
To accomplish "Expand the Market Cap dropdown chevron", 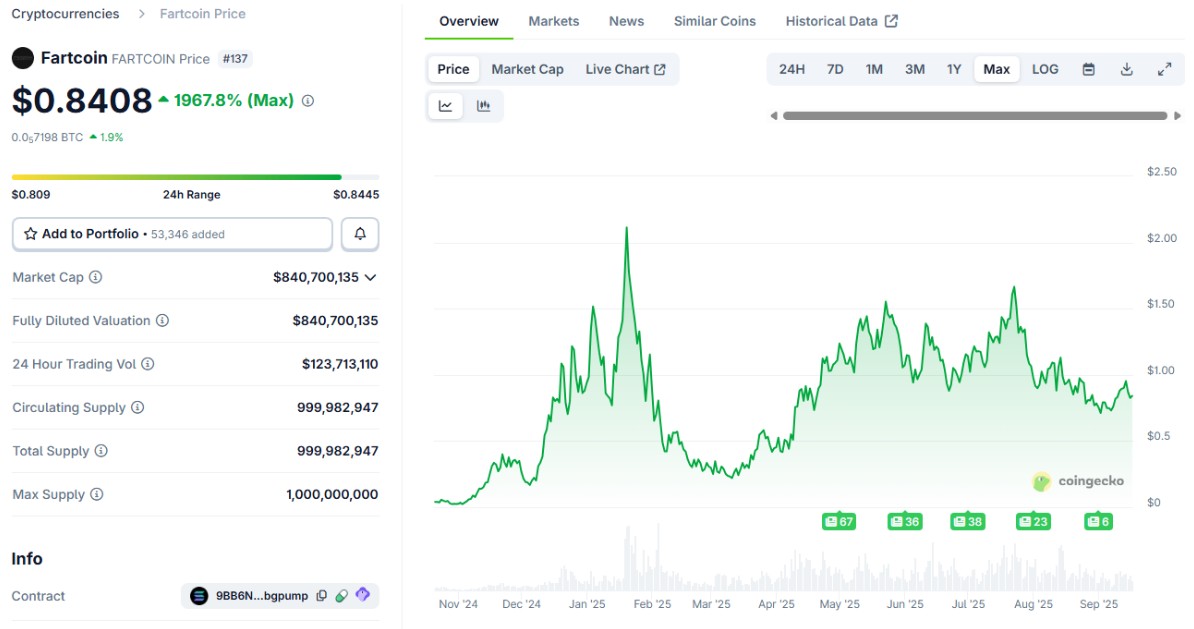I will pos(371,277).
